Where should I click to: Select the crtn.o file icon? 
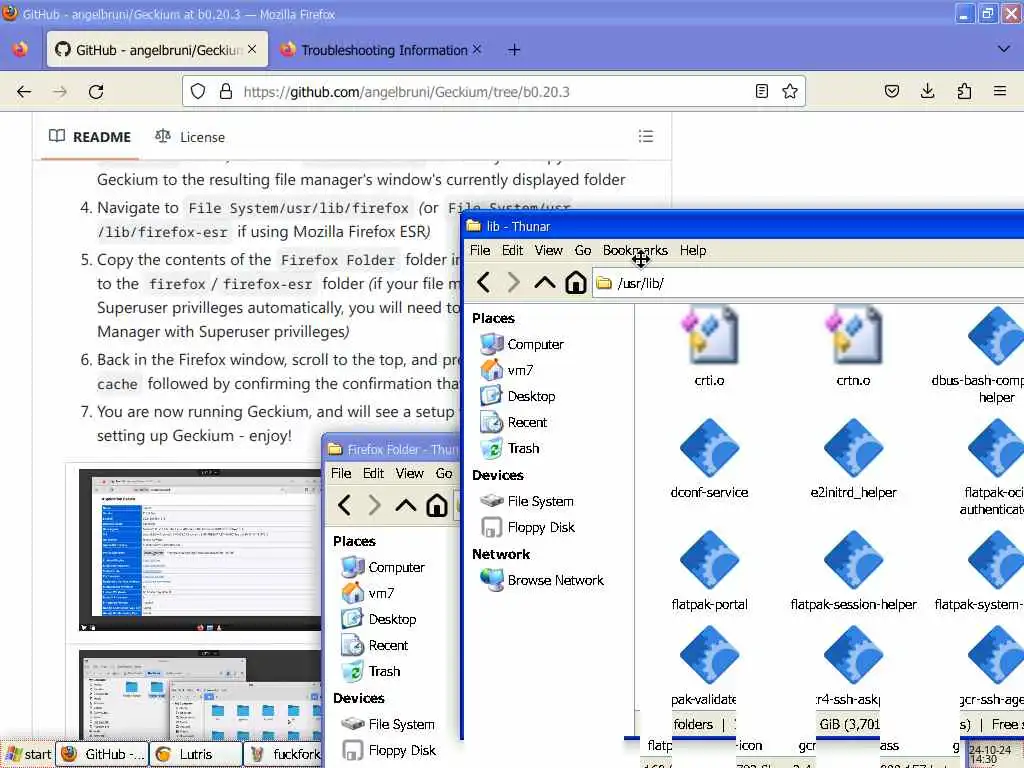click(x=853, y=336)
